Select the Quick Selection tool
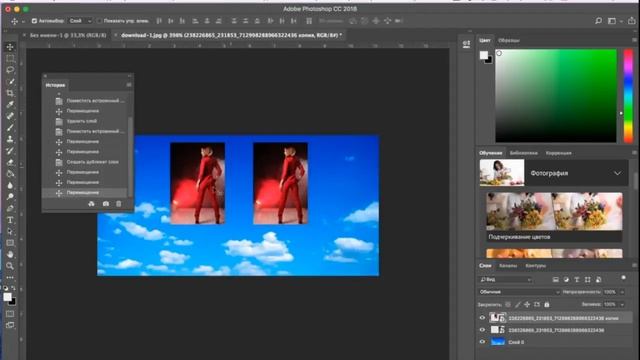 (x=10, y=81)
